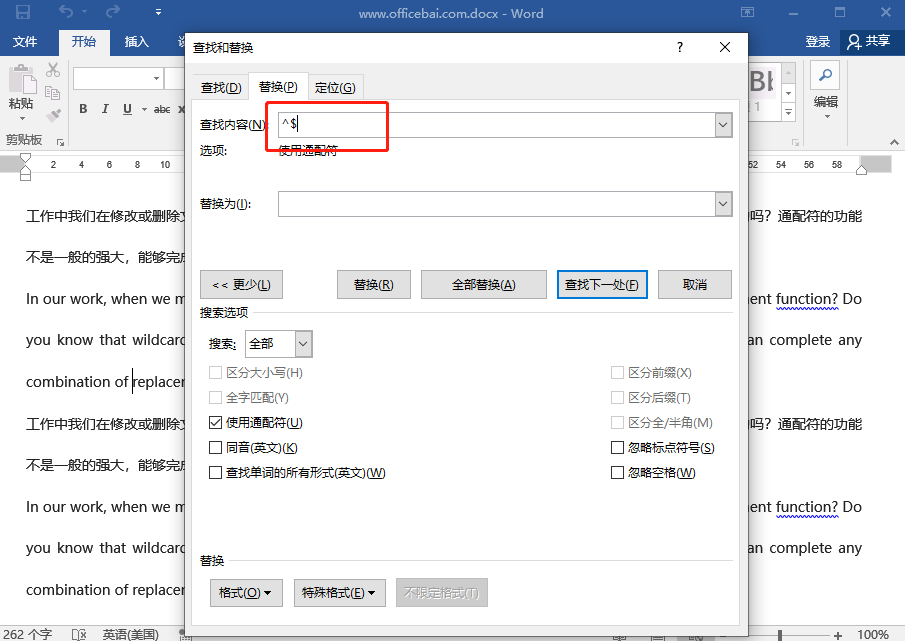Collapse the ribbon with the chevron

coord(894,142)
